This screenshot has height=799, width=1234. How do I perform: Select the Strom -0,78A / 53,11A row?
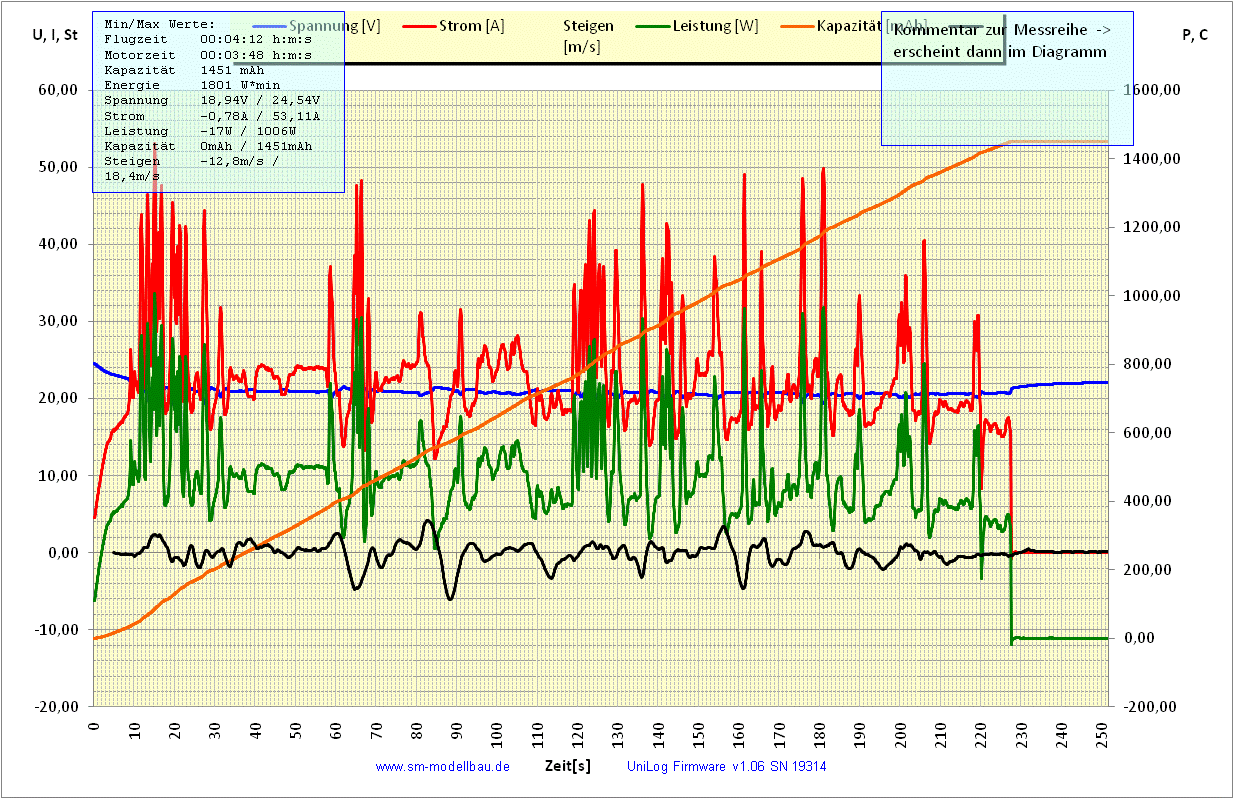212,116
